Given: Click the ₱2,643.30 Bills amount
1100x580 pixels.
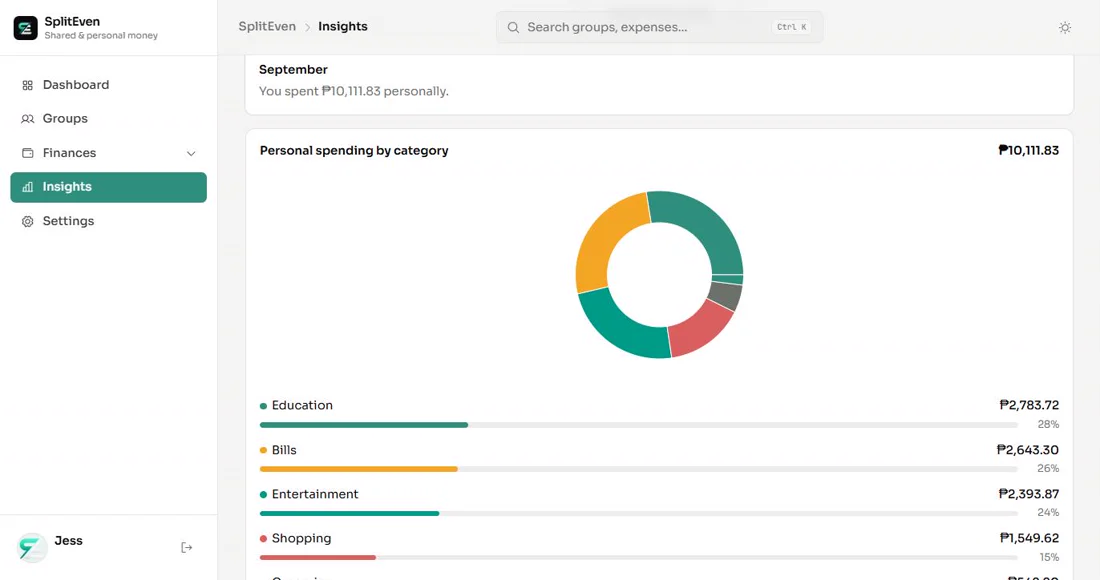Looking at the screenshot, I should (1028, 450).
